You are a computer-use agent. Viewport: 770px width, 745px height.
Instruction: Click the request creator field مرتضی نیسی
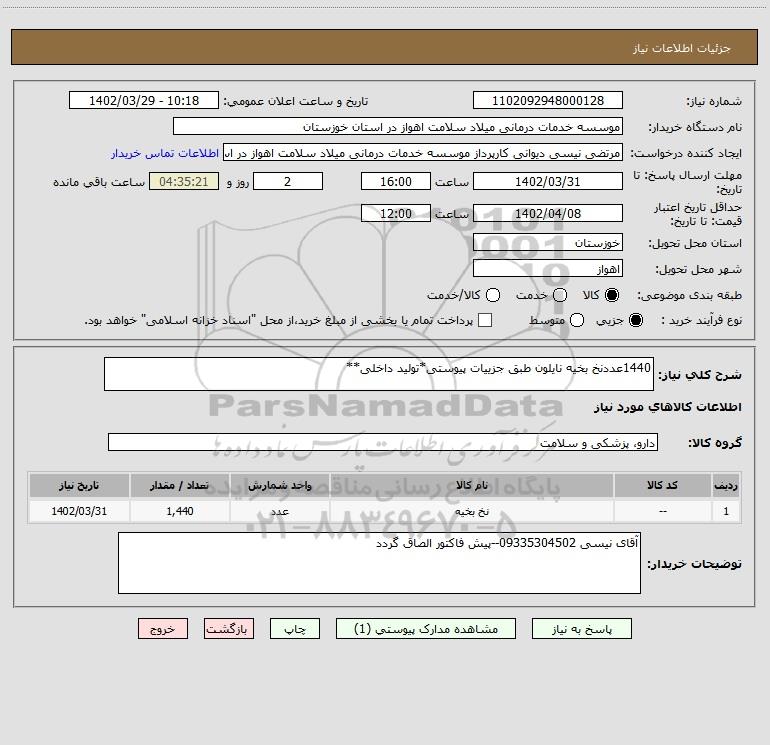pos(423,152)
